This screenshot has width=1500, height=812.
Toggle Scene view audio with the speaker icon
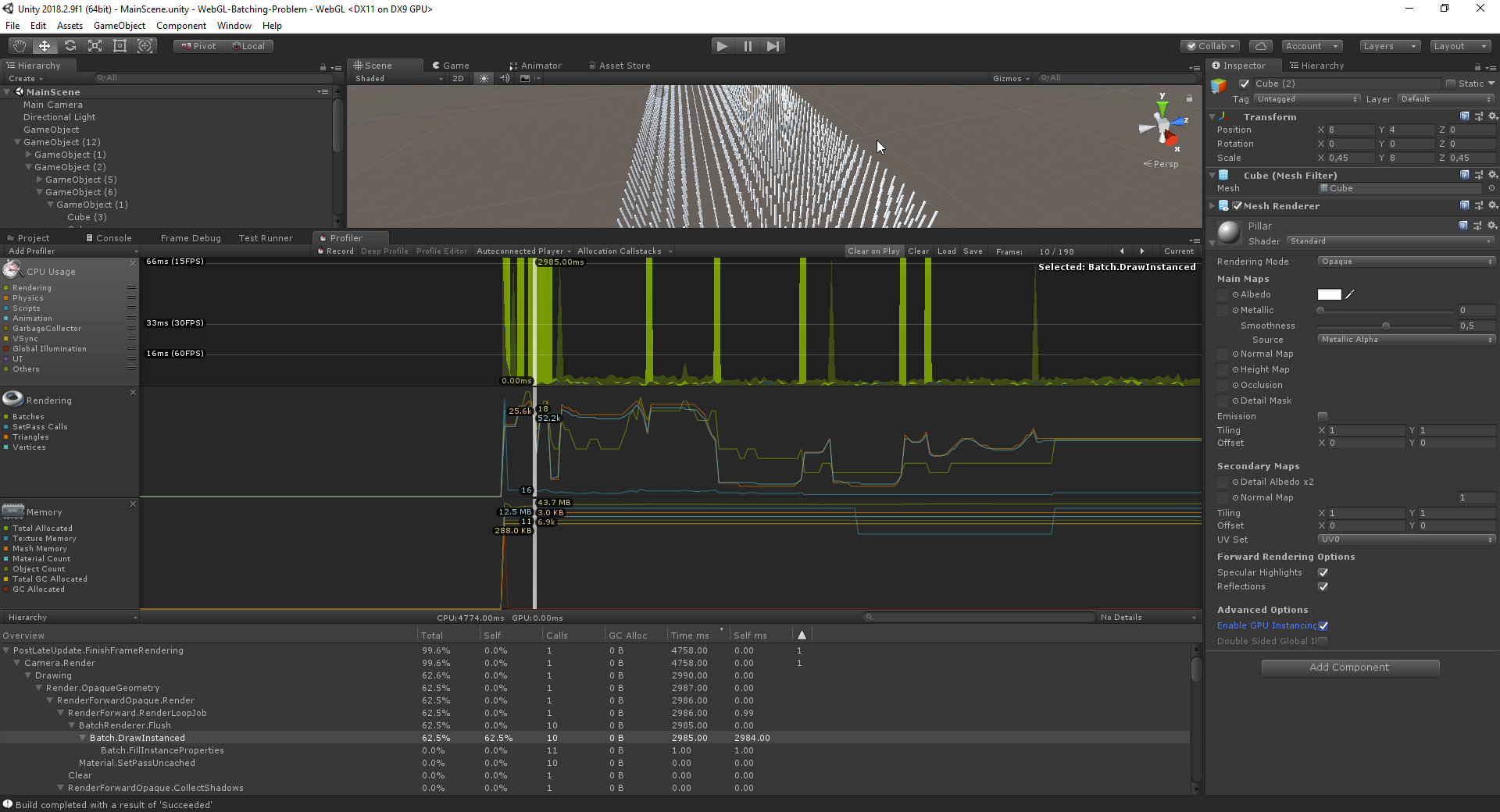point(505,78)
